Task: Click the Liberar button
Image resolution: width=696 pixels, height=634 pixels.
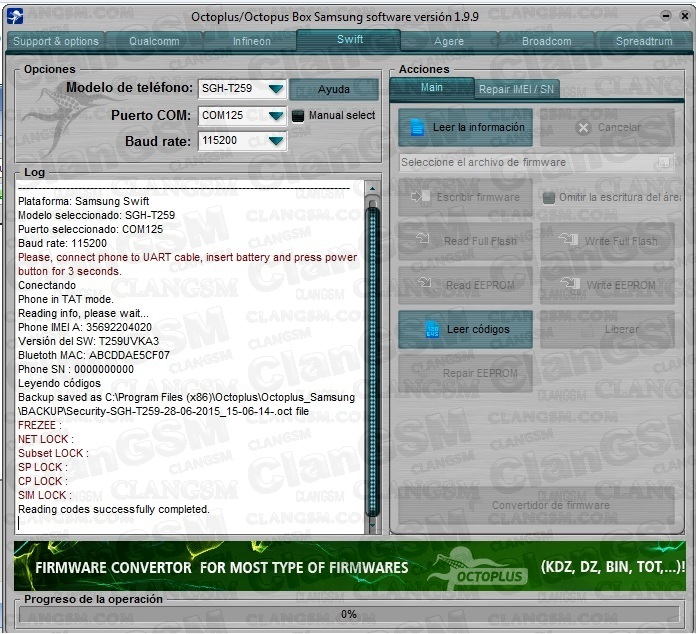Action: point(607,329)
